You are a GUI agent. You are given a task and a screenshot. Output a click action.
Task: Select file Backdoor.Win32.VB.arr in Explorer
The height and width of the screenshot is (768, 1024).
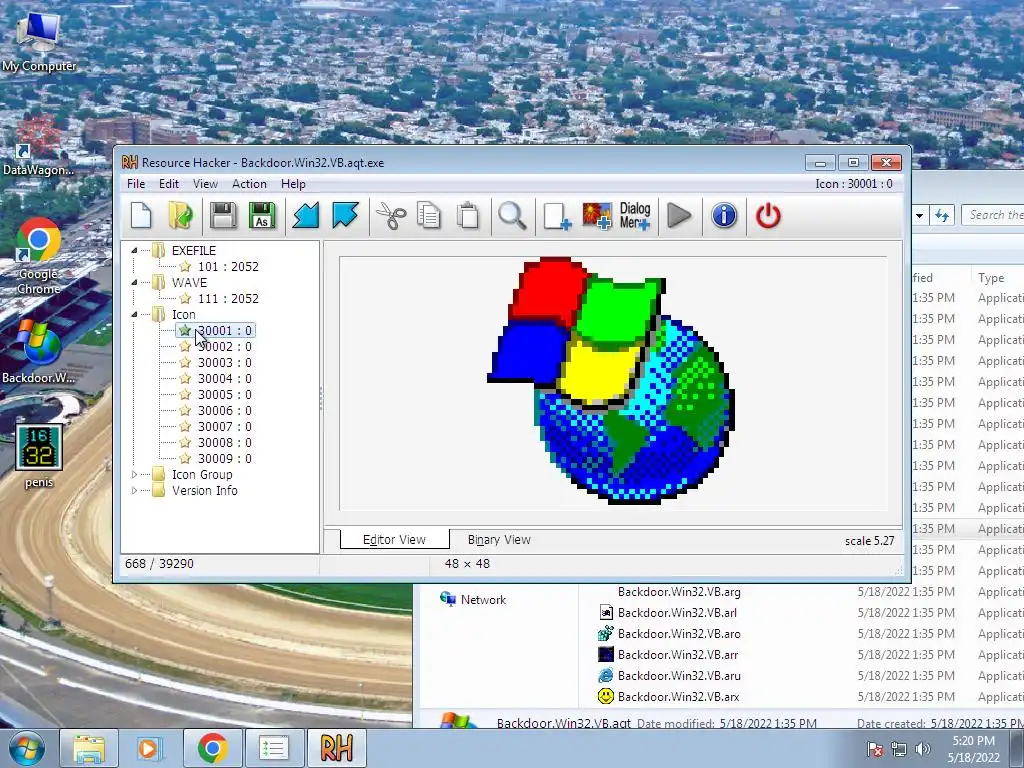coord(678,654)
